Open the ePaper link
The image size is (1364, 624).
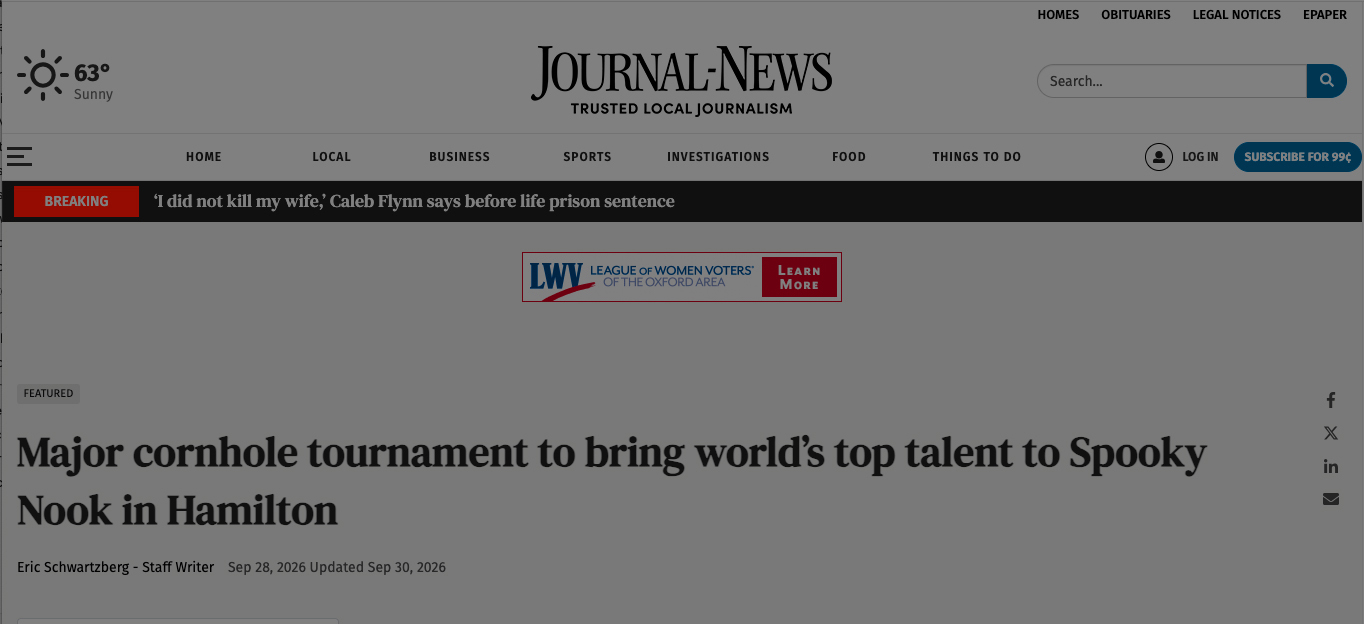point(1325,15)
